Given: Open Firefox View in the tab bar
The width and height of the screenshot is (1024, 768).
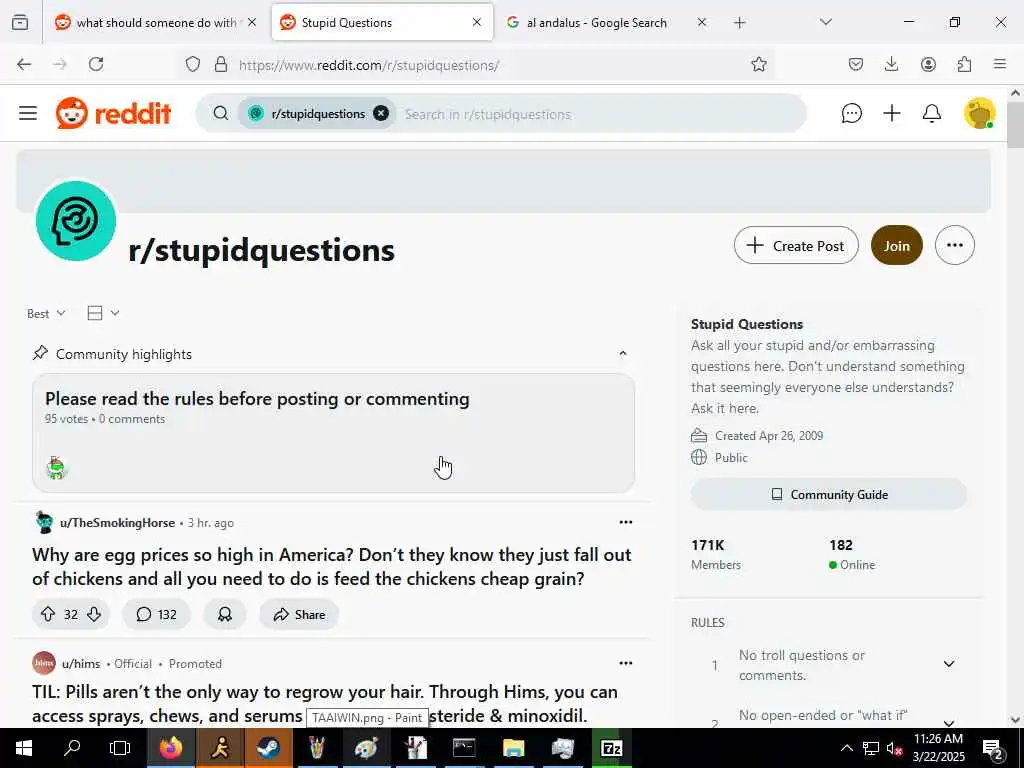Looking at the screenshot, I should coord(20,22).
